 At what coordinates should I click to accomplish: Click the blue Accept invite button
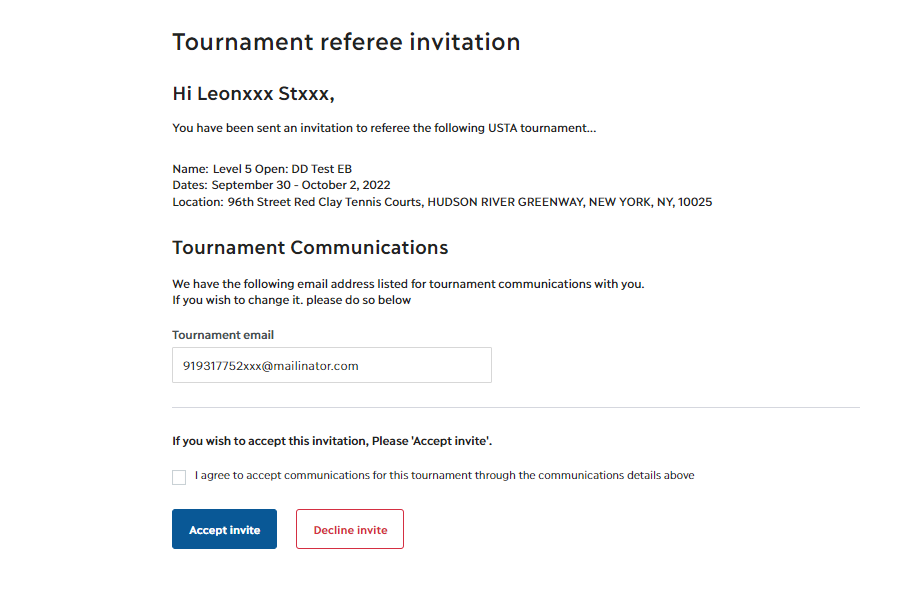pyautogui.click(x=224, y=529)
